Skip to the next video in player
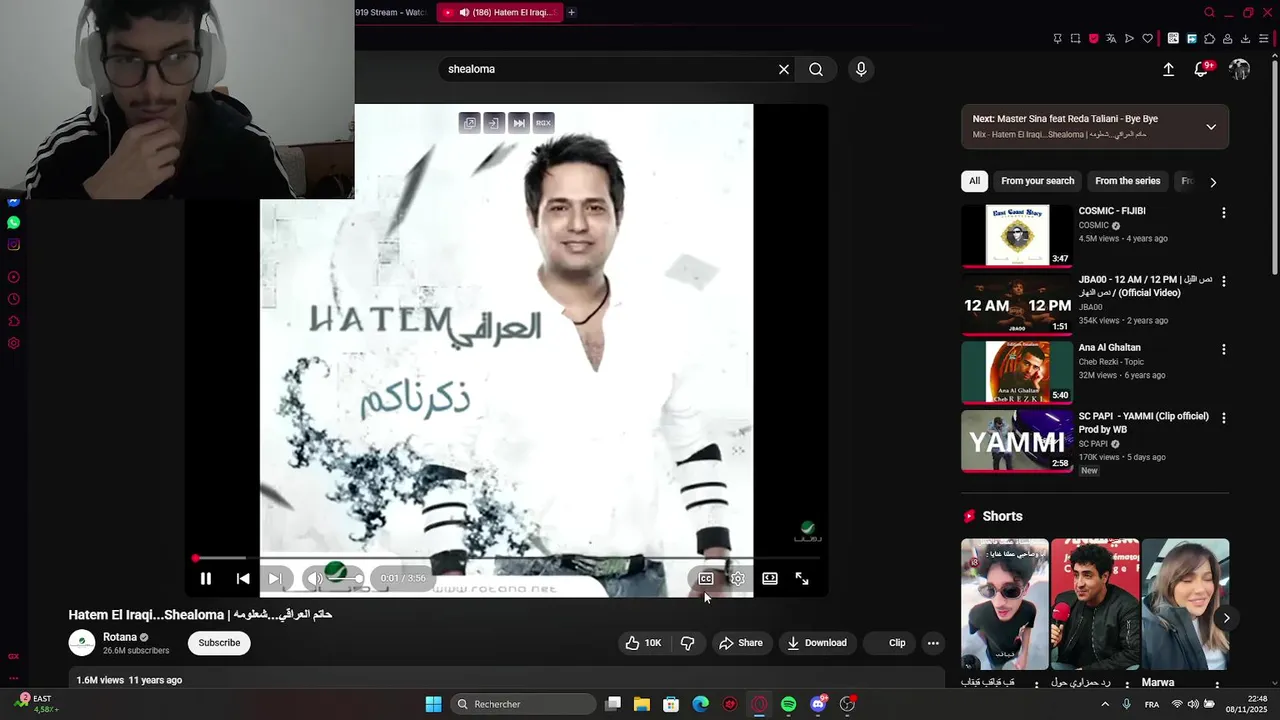The image size is (1280, 720). coord(275,578)
